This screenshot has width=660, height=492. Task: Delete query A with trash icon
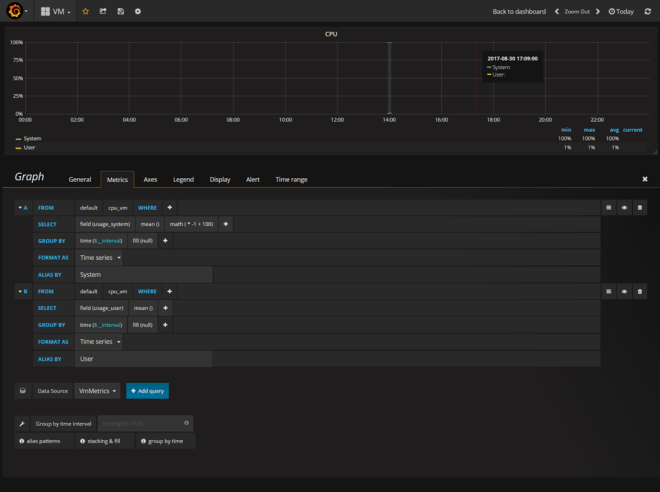point(640,207)
